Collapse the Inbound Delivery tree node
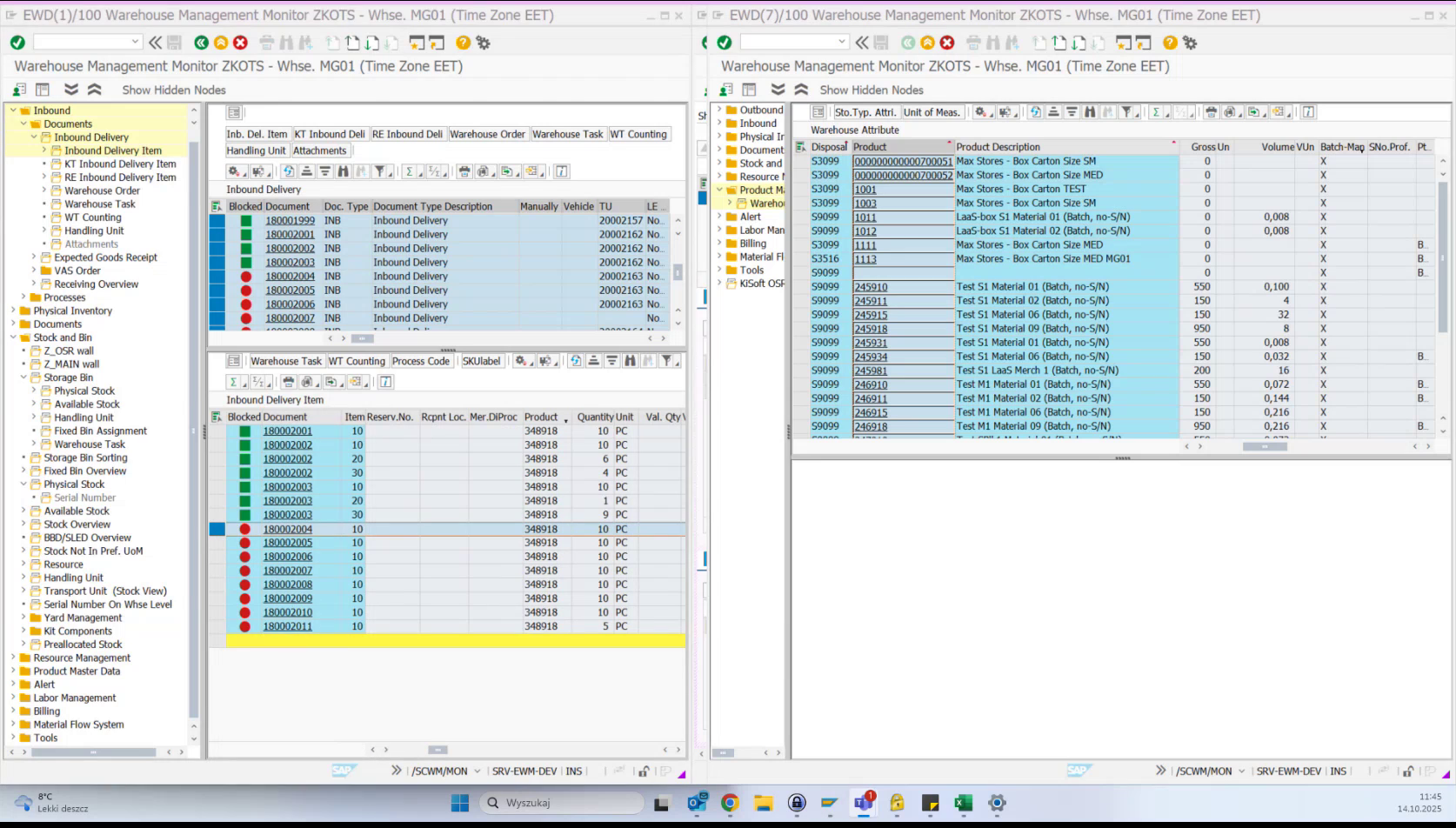 click(x=32, y=137)
